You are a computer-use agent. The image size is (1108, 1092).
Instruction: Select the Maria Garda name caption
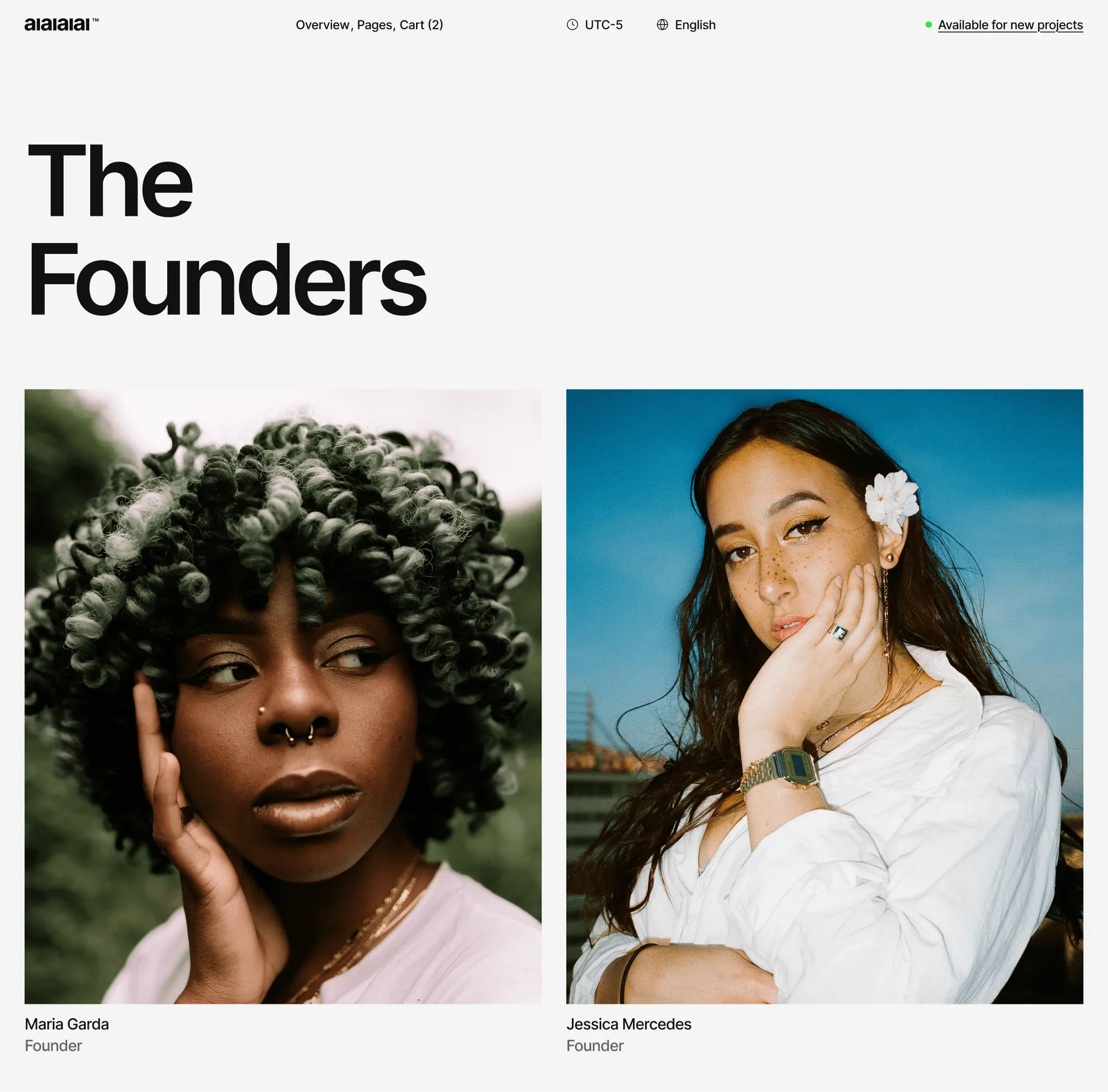tap(66, 1024)
